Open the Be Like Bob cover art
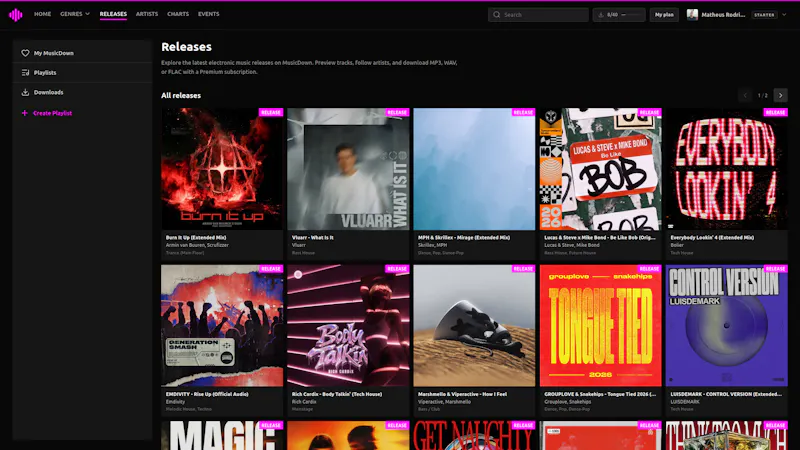Screen dimensions: 800x450 [601, 169]
